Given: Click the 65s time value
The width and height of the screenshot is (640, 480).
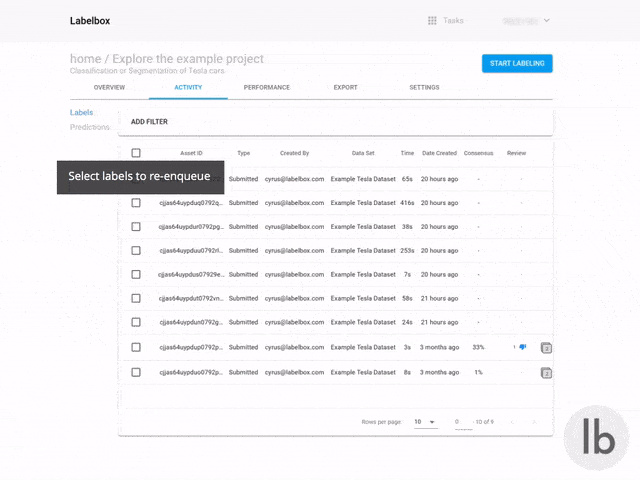Looking at the screenshot, I should [x=407, y=179].
